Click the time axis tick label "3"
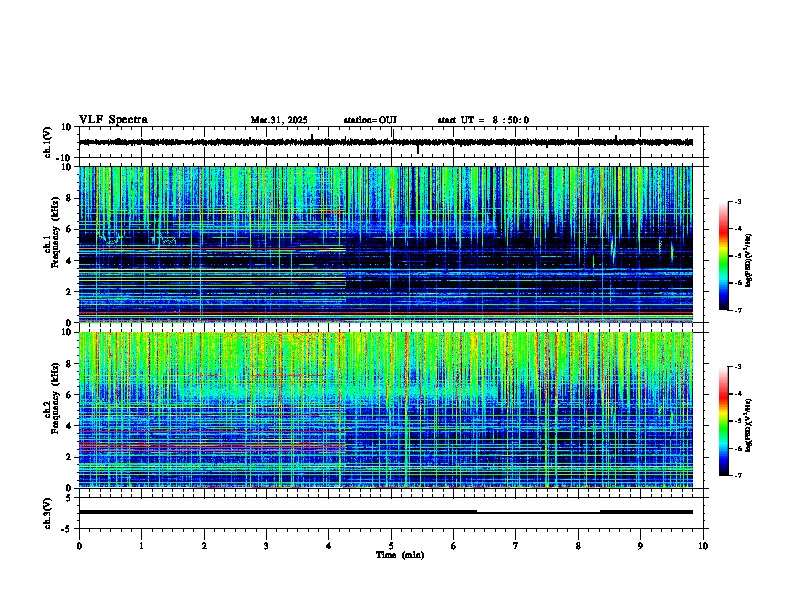Image resolution: width=792 pixels, height=612 pixels. pos(266,546)
